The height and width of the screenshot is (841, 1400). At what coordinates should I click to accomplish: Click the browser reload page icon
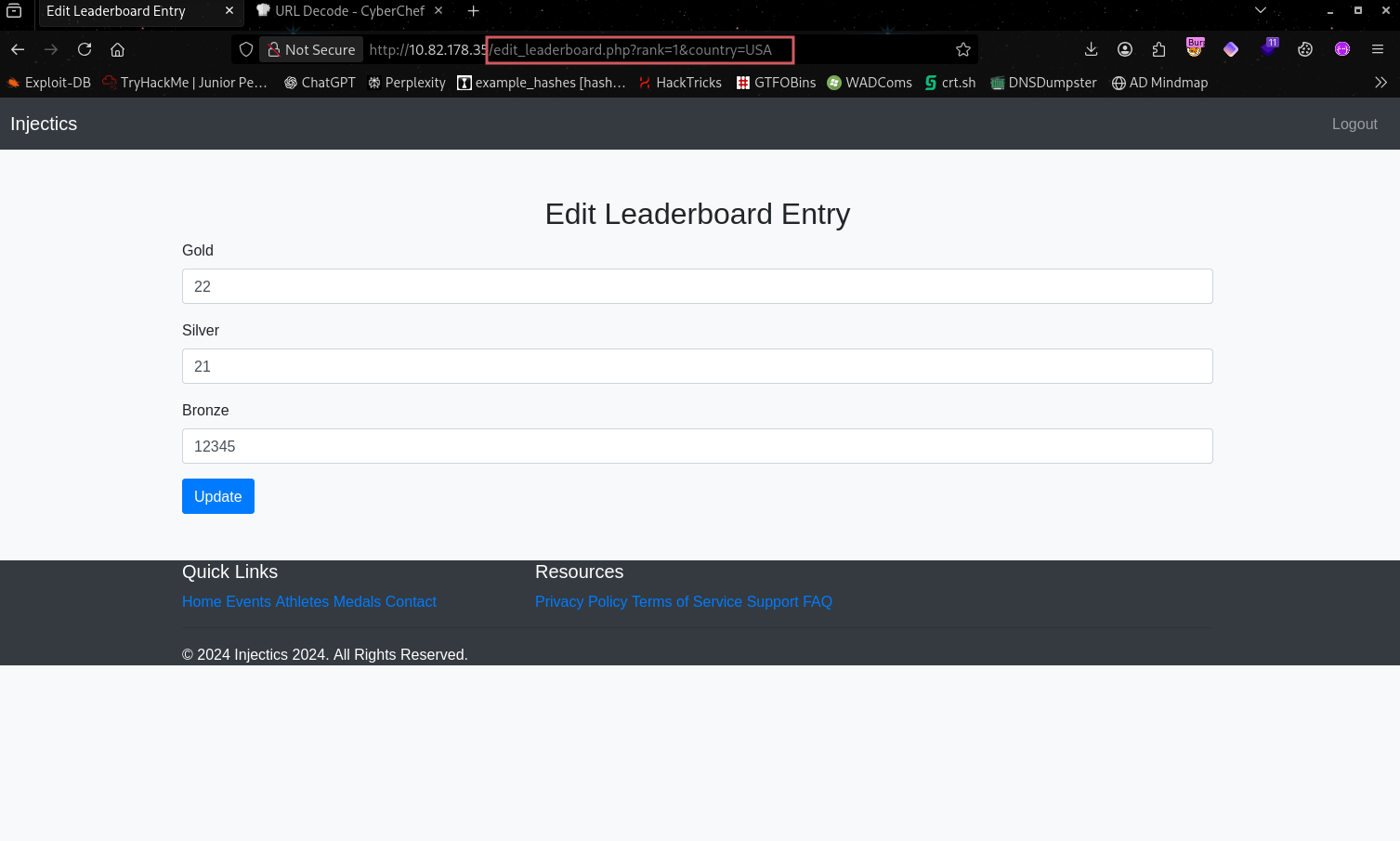click(85, 49)
